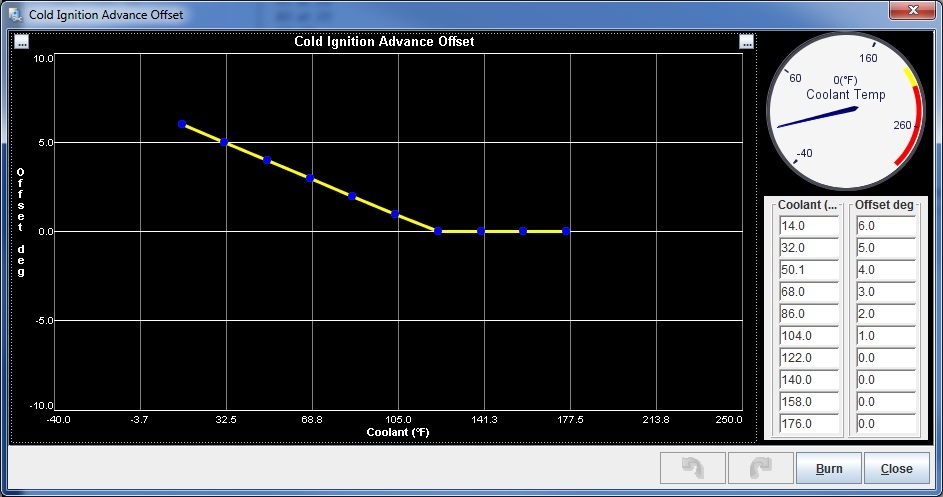This screenshot has width=943, height=497.
Task: Click the 105.0 x-axis tick label
Action: pos(398,419)
